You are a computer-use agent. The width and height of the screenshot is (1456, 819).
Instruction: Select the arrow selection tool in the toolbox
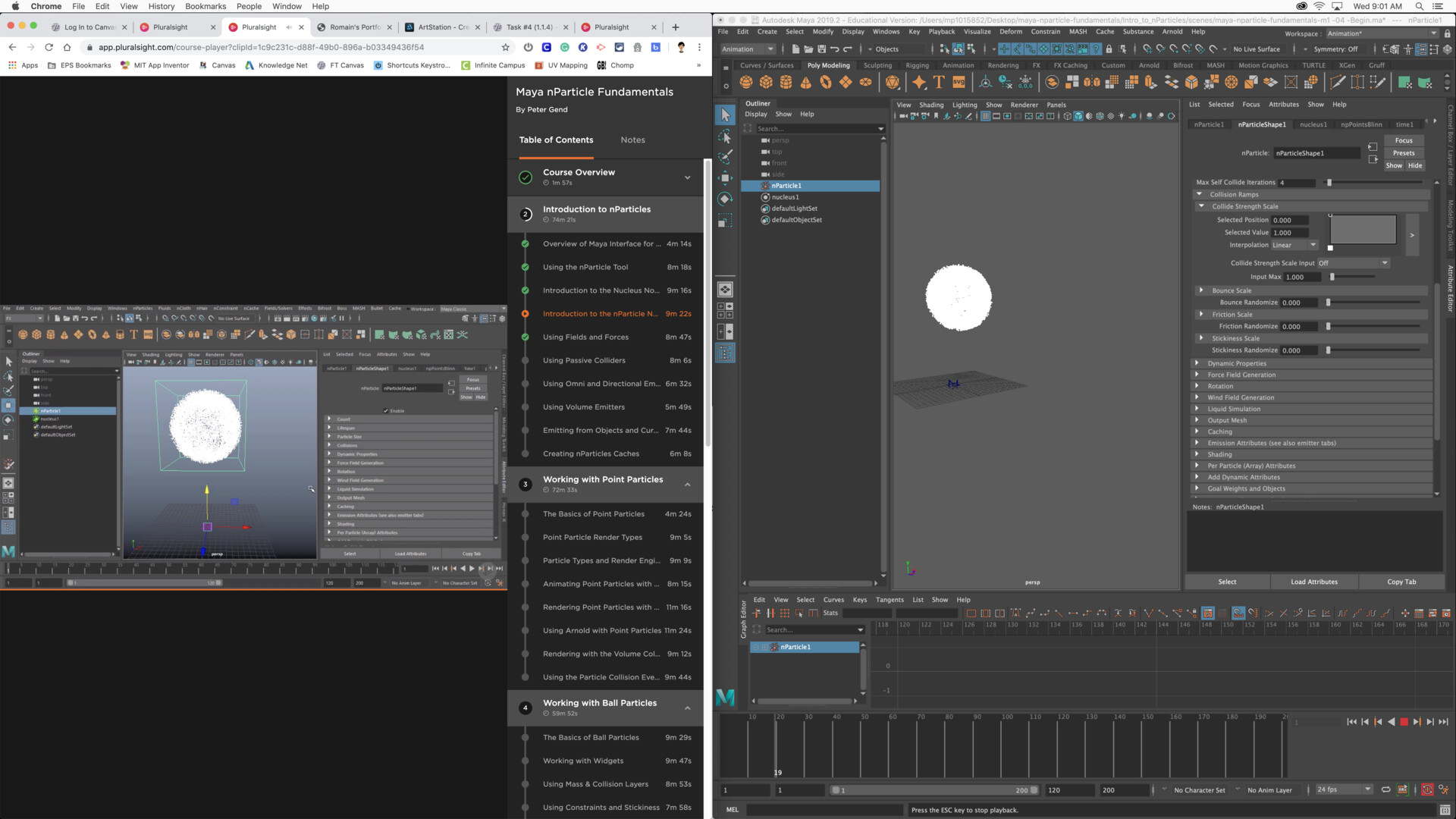point(724,115)
